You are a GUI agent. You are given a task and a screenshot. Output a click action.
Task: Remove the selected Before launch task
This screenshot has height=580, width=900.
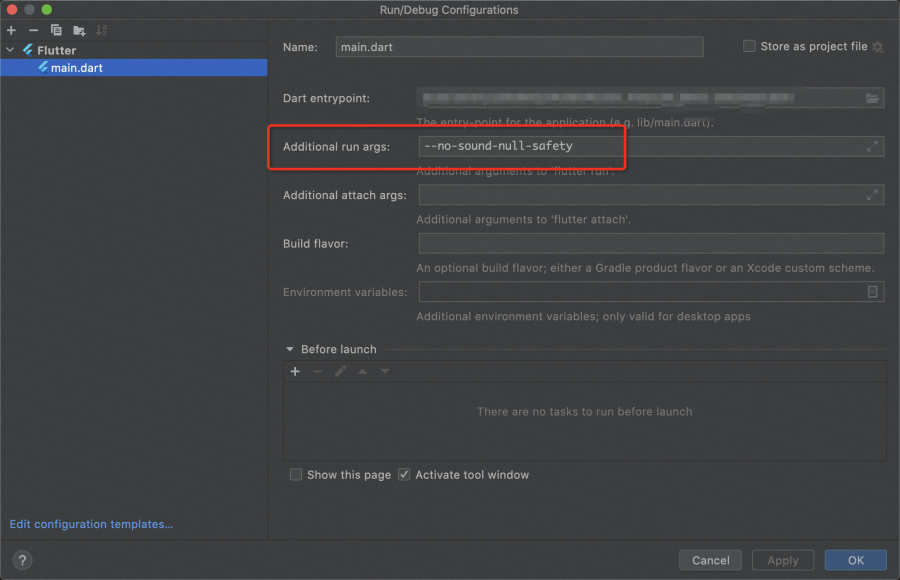317,372
